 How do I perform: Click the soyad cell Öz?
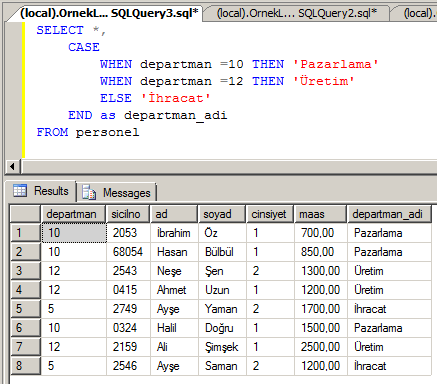coord(222,233)
